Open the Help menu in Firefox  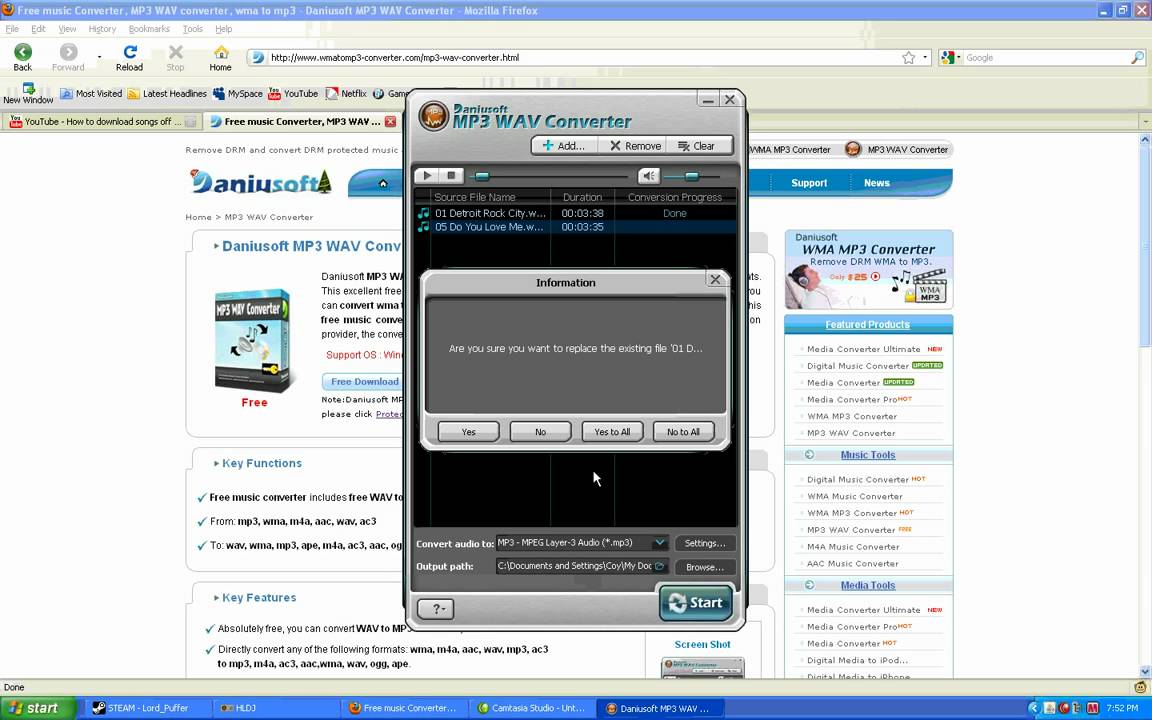[223, 29]
